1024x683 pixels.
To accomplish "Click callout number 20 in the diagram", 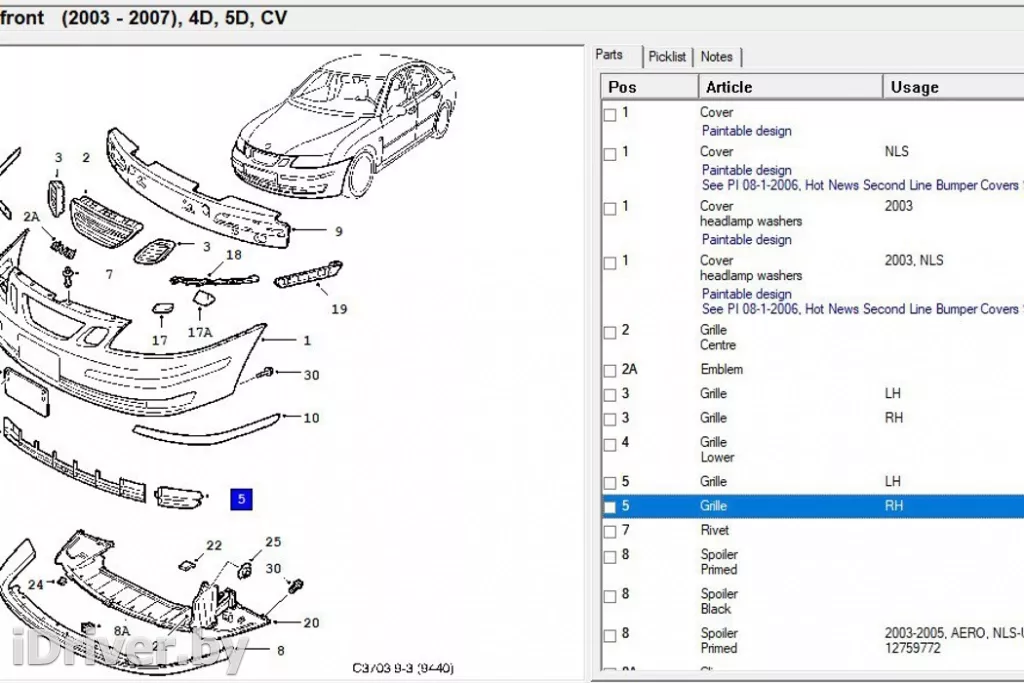I will (x=312, y=623).
